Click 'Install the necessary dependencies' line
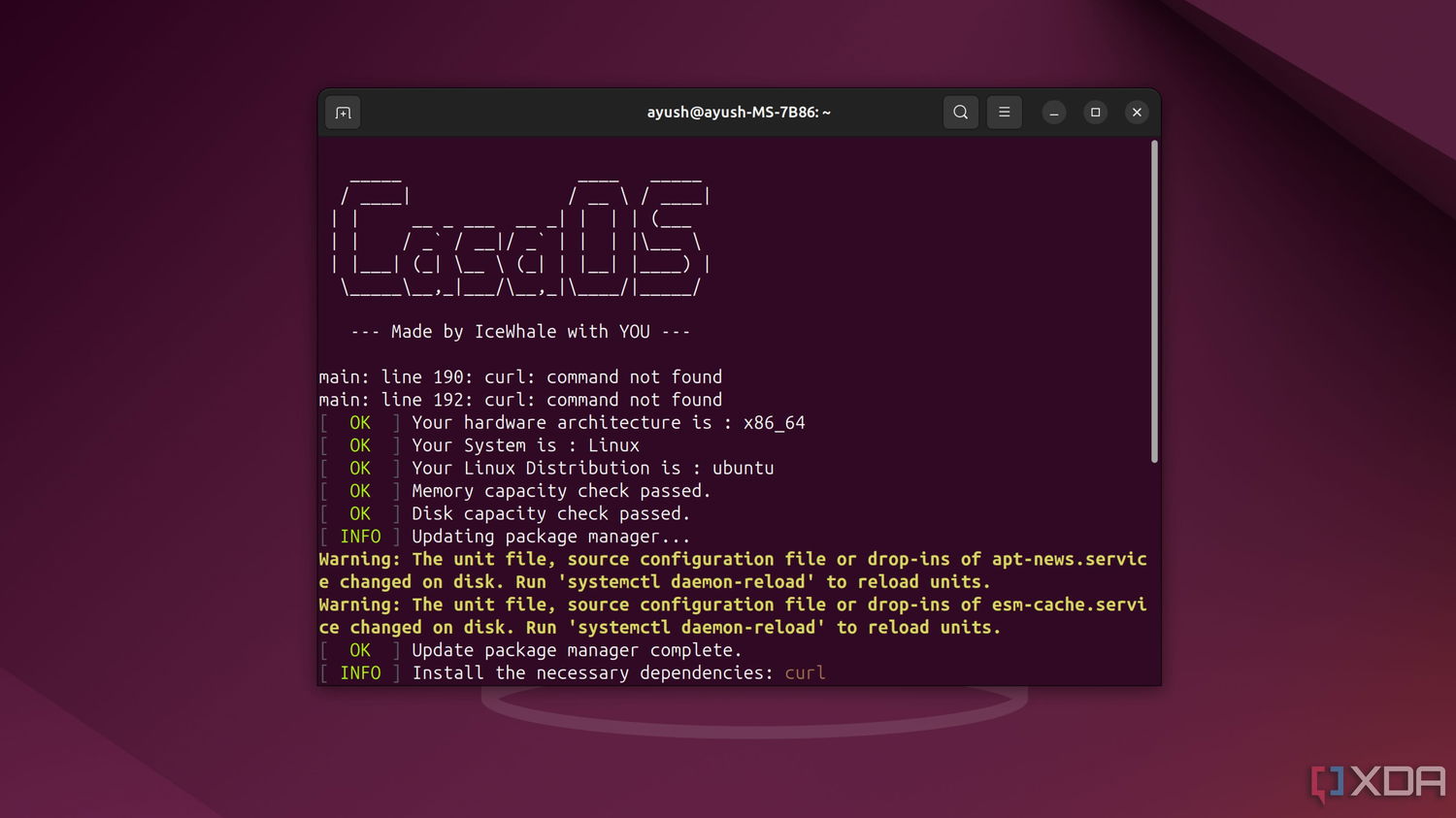The height and width of the screenshot is (818, 1456). click(592, 673)
